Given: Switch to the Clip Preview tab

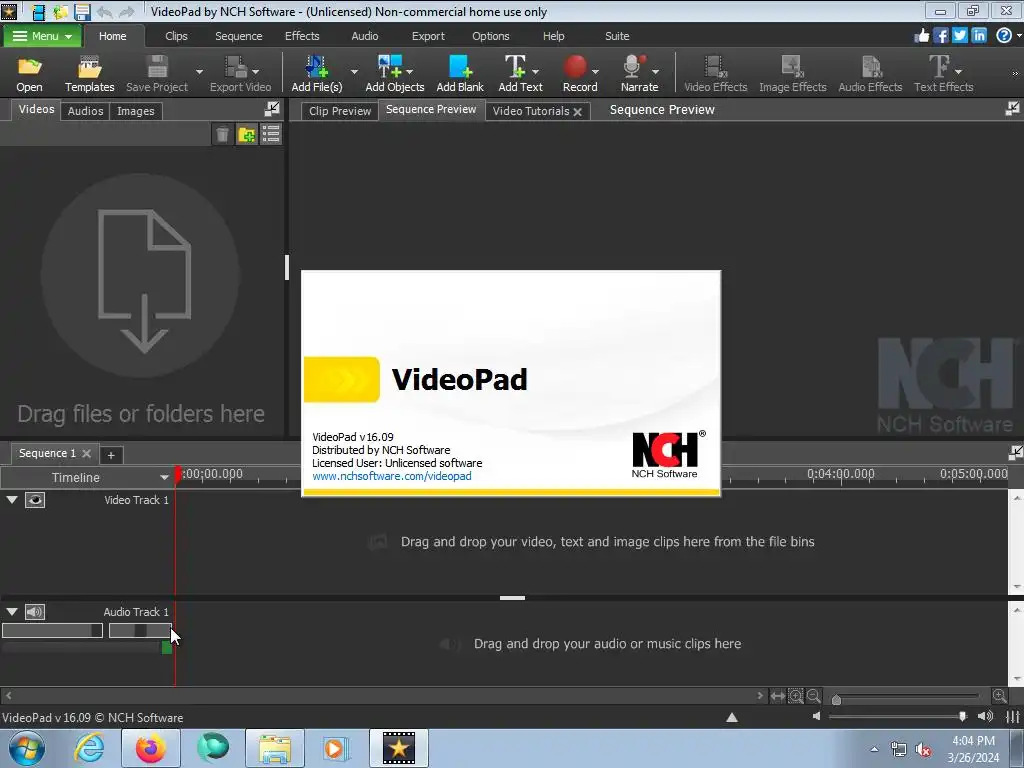Looking at the screenshot, I should coord(340,111).
